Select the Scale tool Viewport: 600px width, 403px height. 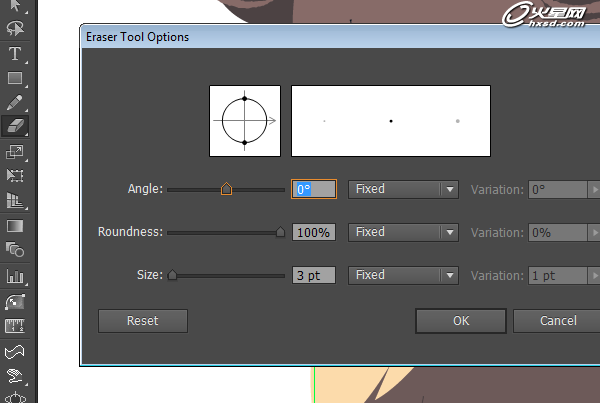pos(15,152)
